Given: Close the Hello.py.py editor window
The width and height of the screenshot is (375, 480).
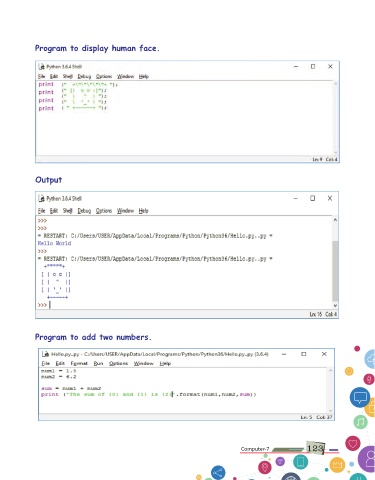Looking at the screenshot, I should (x=324, y=354).
